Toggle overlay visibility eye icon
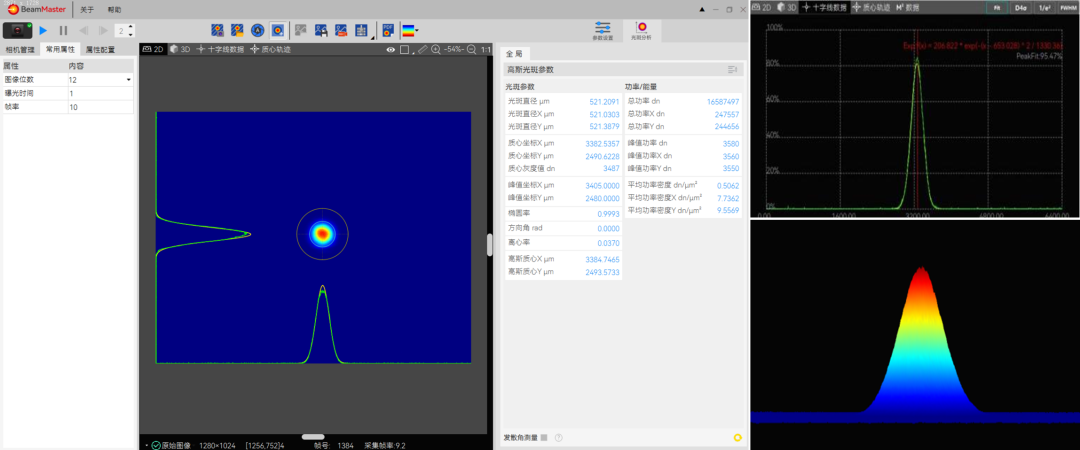Image resolution: width=1080 pixels, height=450 pixels. 391,50
